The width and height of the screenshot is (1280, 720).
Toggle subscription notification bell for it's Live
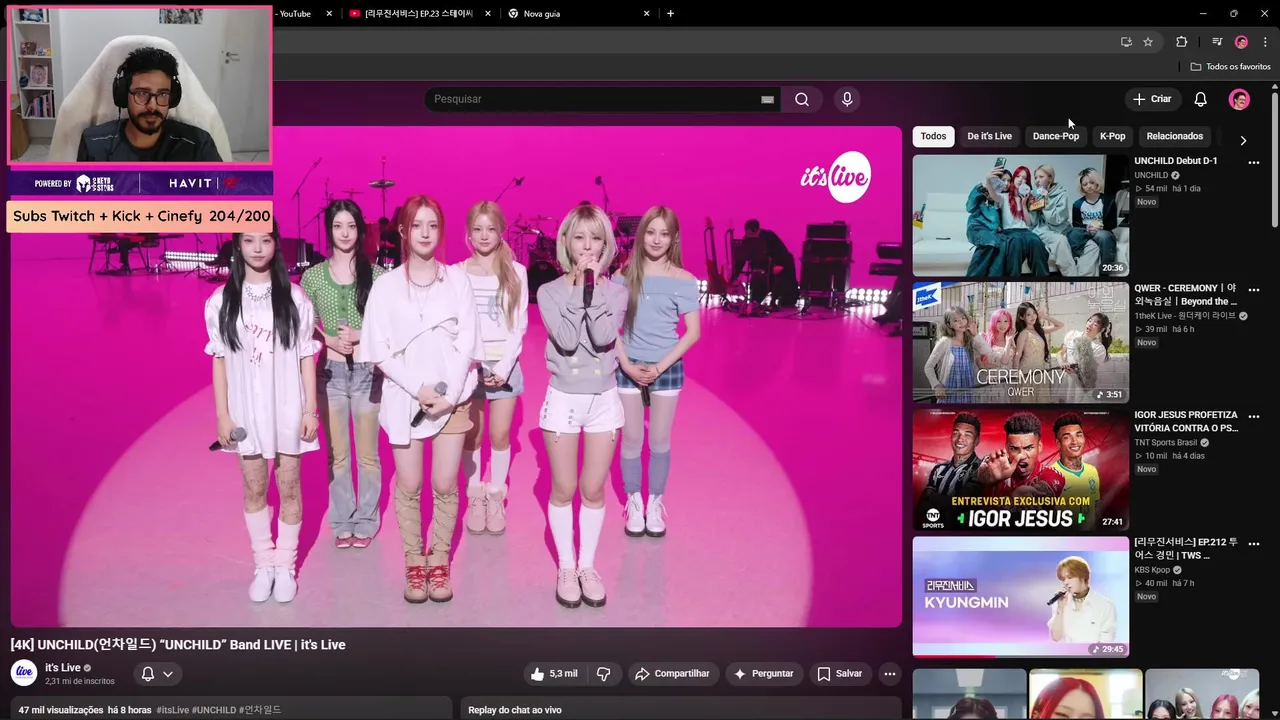coord(148,674)
